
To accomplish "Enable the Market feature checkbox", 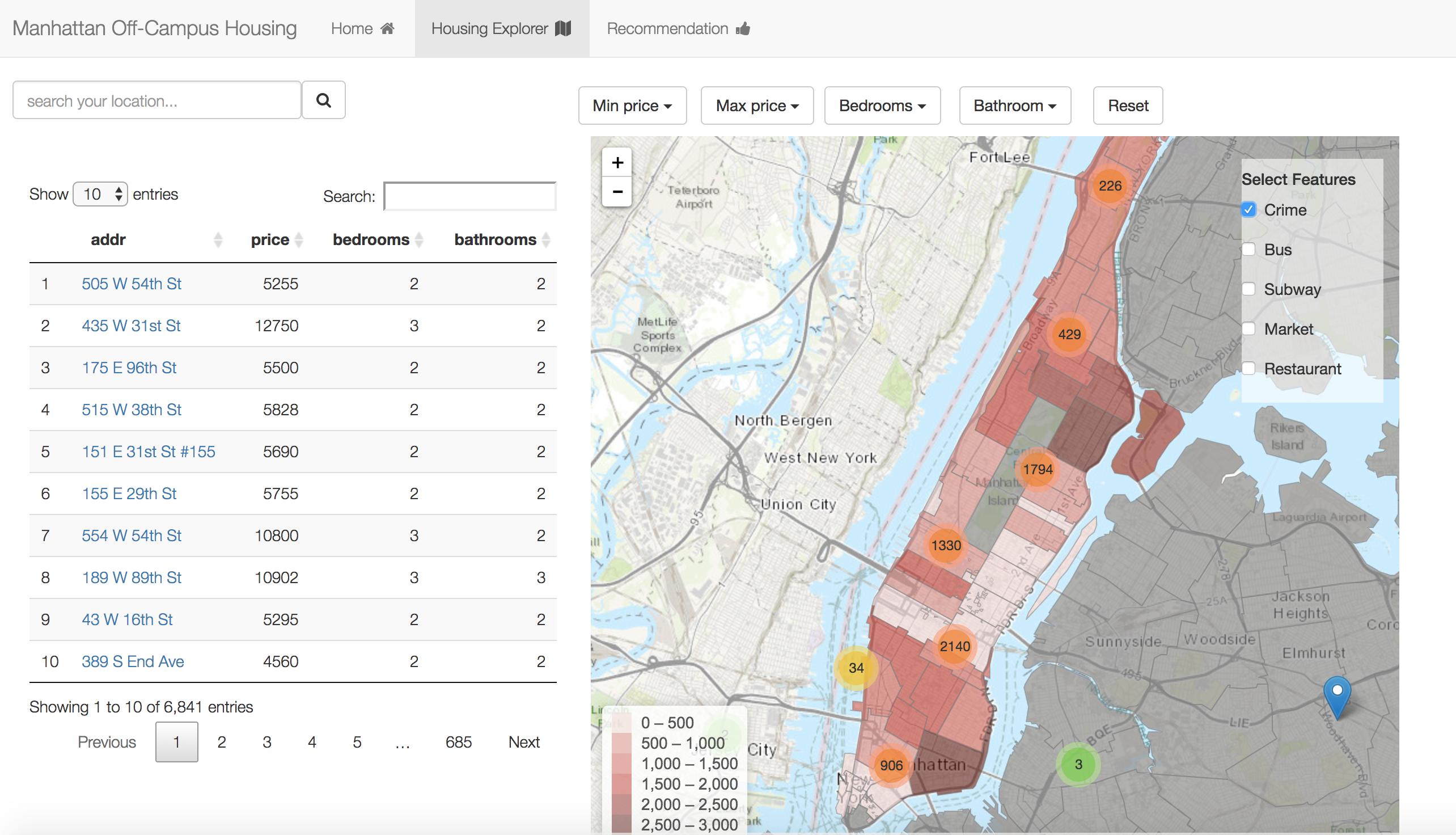I will pyautogui.click(x=1248, y=328).
